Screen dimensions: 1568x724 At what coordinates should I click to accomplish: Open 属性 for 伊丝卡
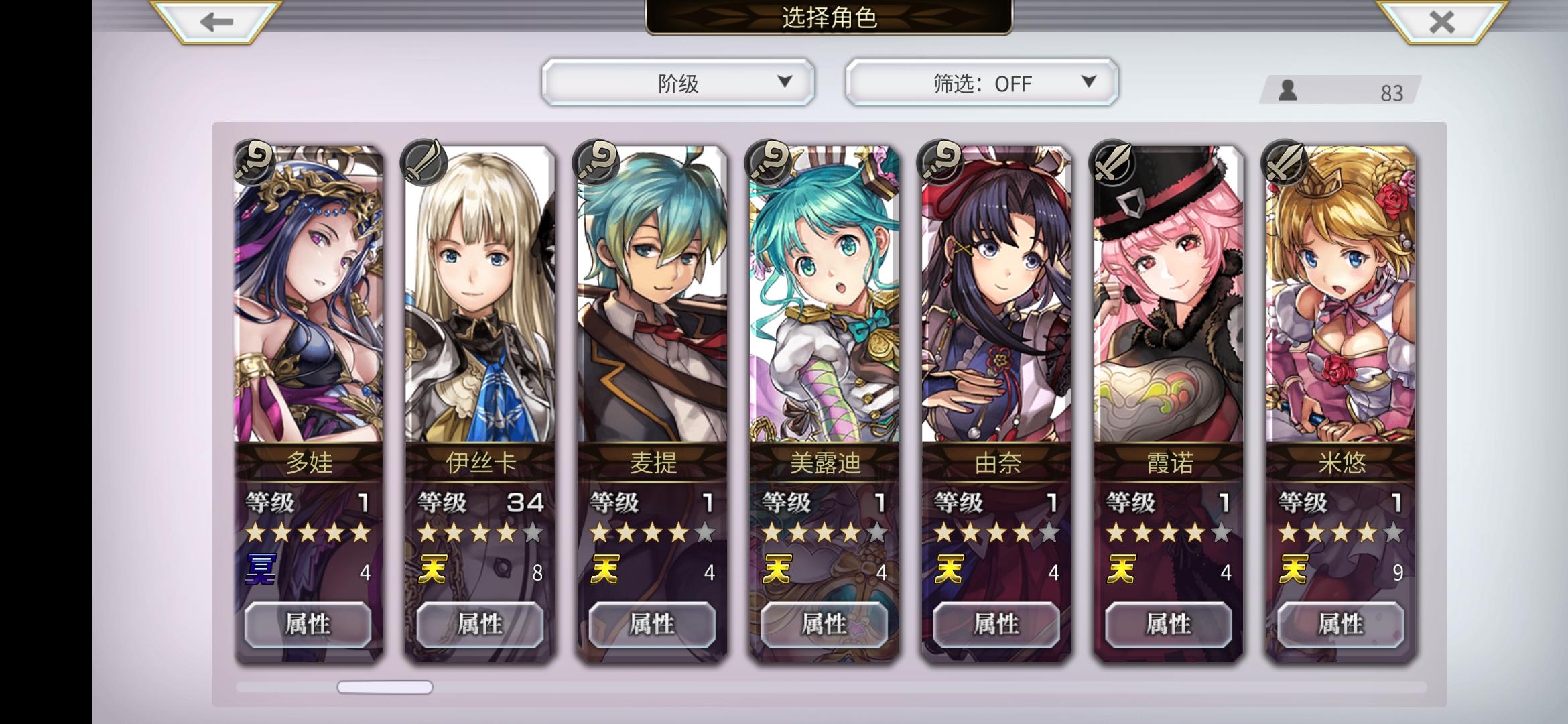[x=480, y=625]
